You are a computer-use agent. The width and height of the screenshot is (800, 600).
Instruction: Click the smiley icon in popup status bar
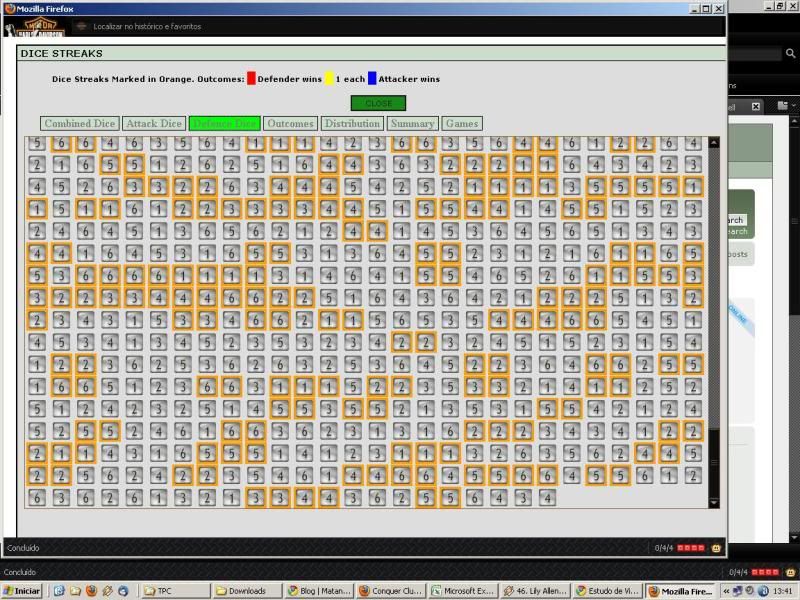(716, 548)
